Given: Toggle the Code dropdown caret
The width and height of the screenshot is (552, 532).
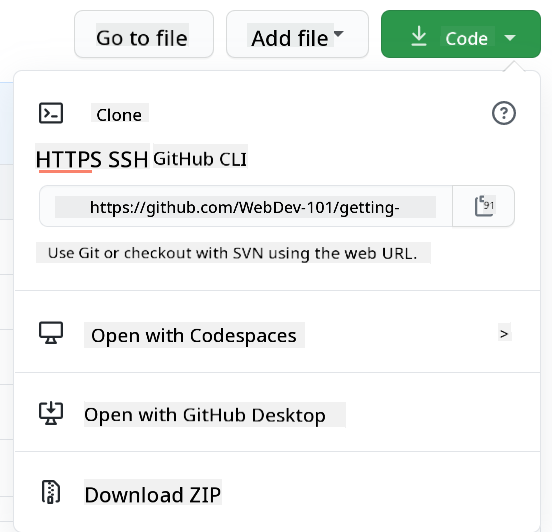Looking at the screenshot, I should coord(510,37).
